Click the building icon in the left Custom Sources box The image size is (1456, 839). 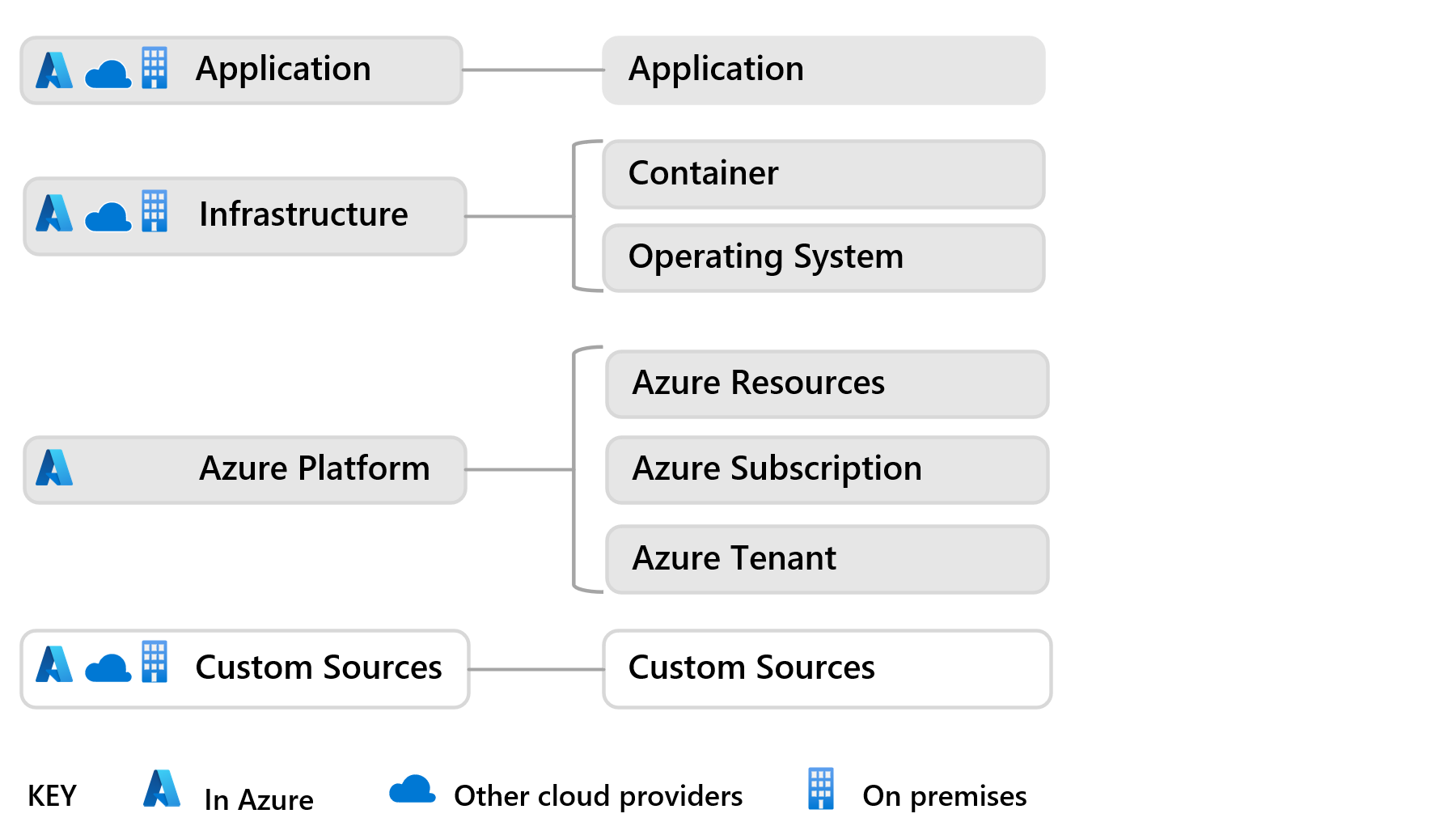pos(154,661)
